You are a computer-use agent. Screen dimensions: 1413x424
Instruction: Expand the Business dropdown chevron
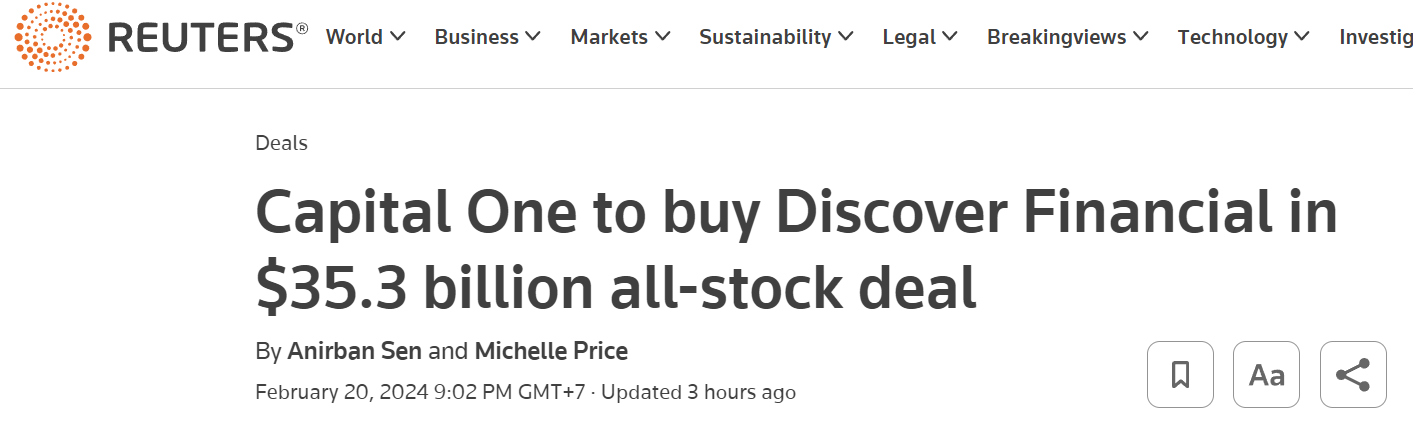533,37
